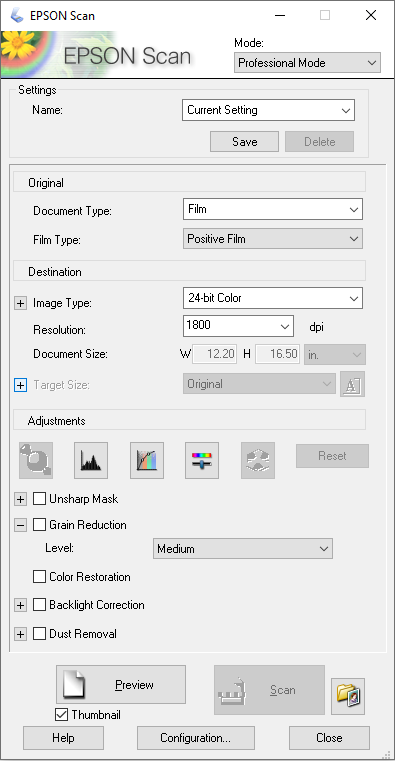Expand the Target Size options

[20, 385]
